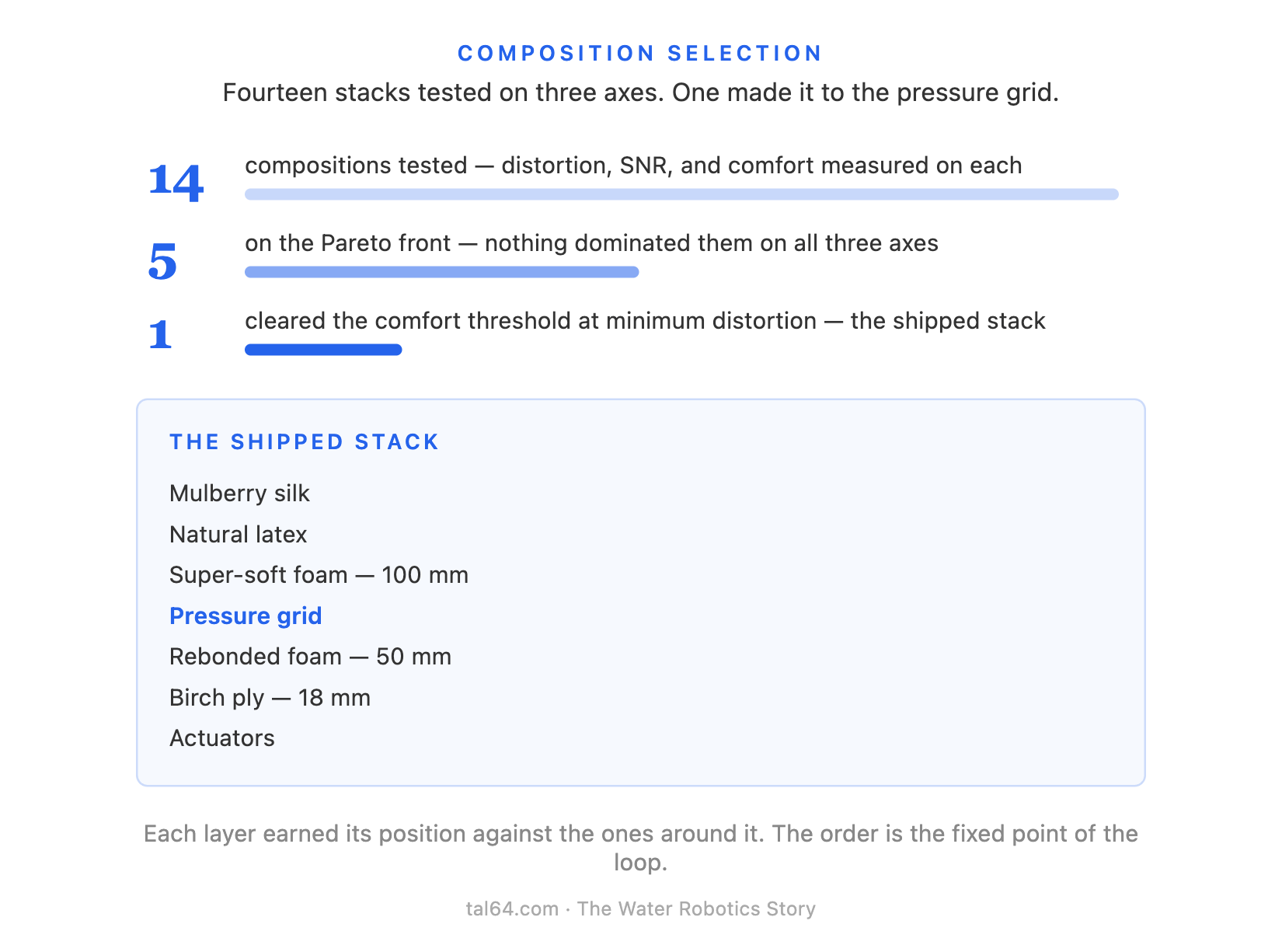Click the Mulberry silk layer
The width and height of the screenshot is (1282, 952).
tap(239, 493)
